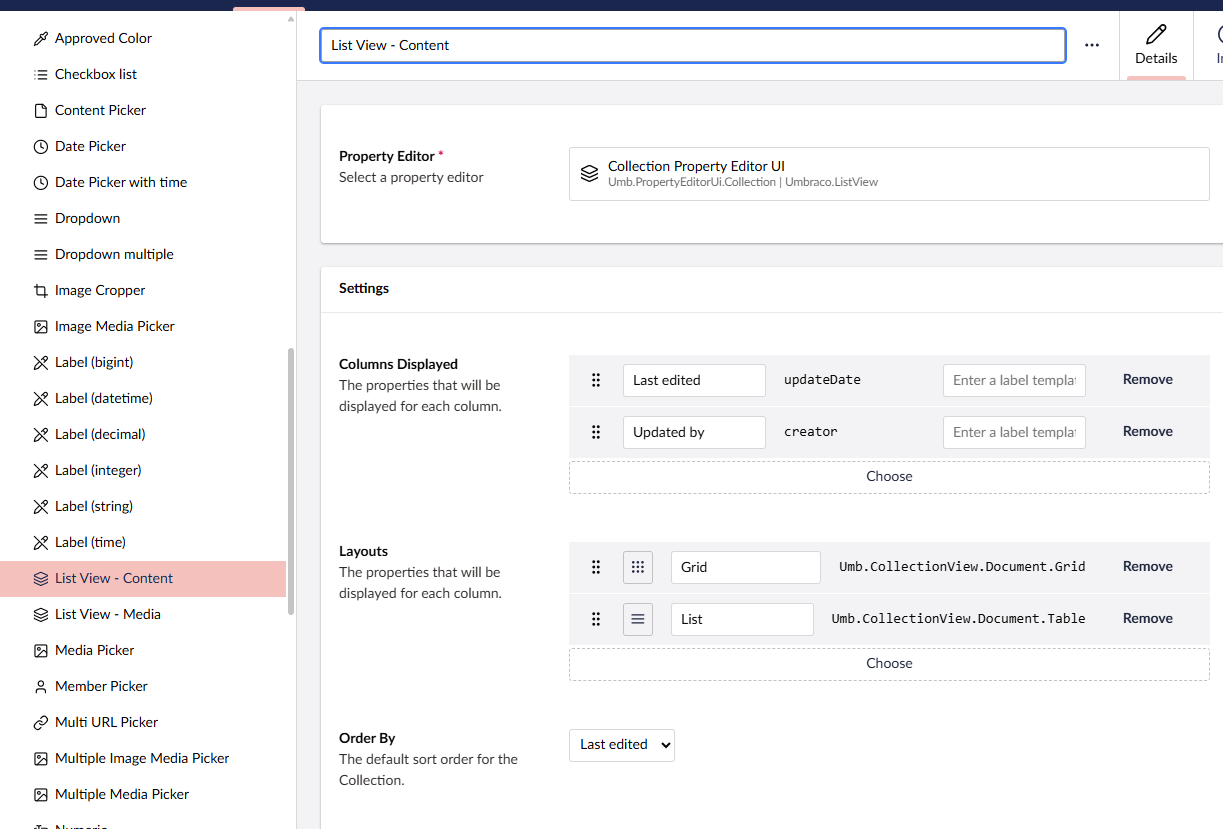
Task: Click drag handle icon for Updated by column
Action: (596, 432)
